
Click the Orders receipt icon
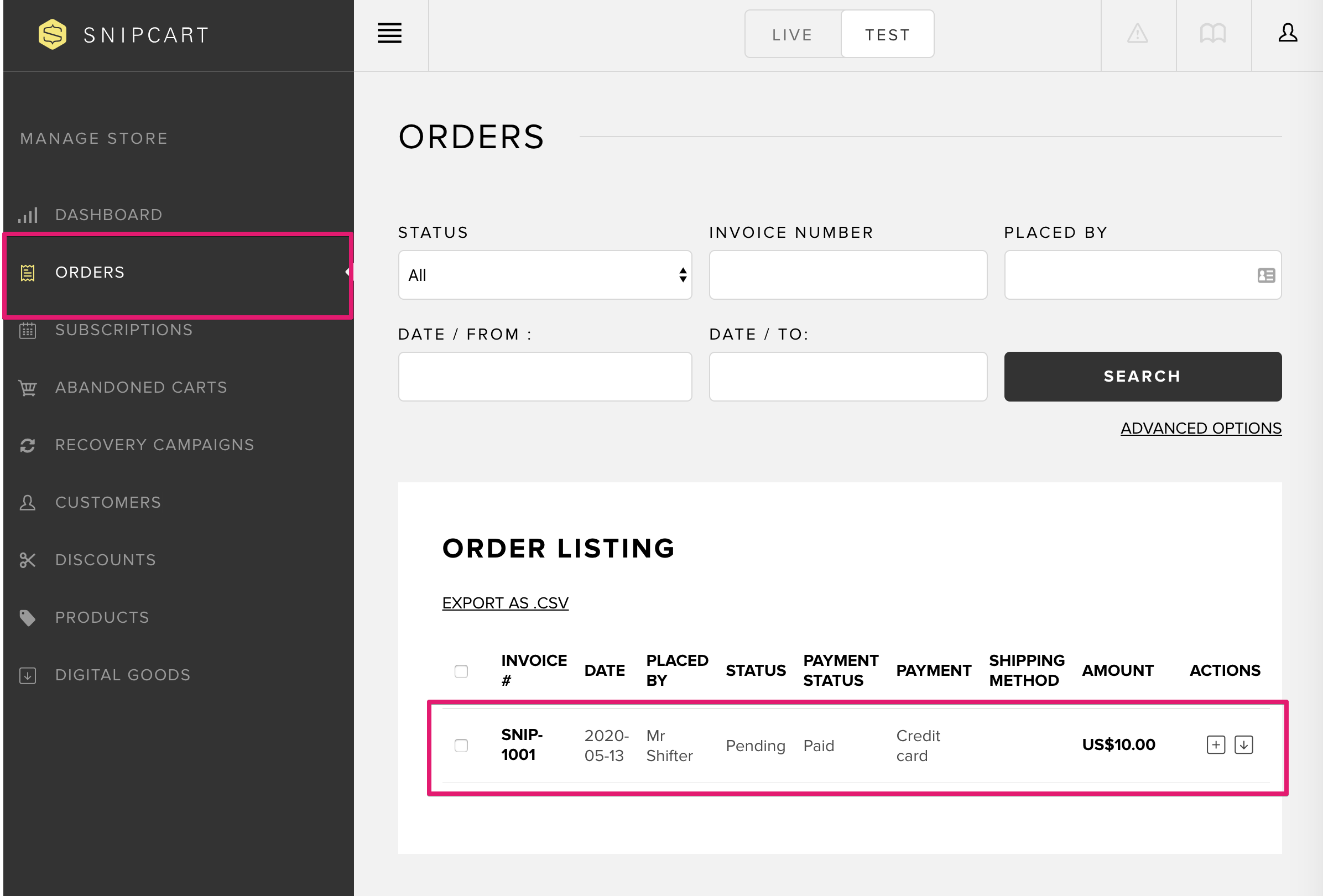coord(27,273)
